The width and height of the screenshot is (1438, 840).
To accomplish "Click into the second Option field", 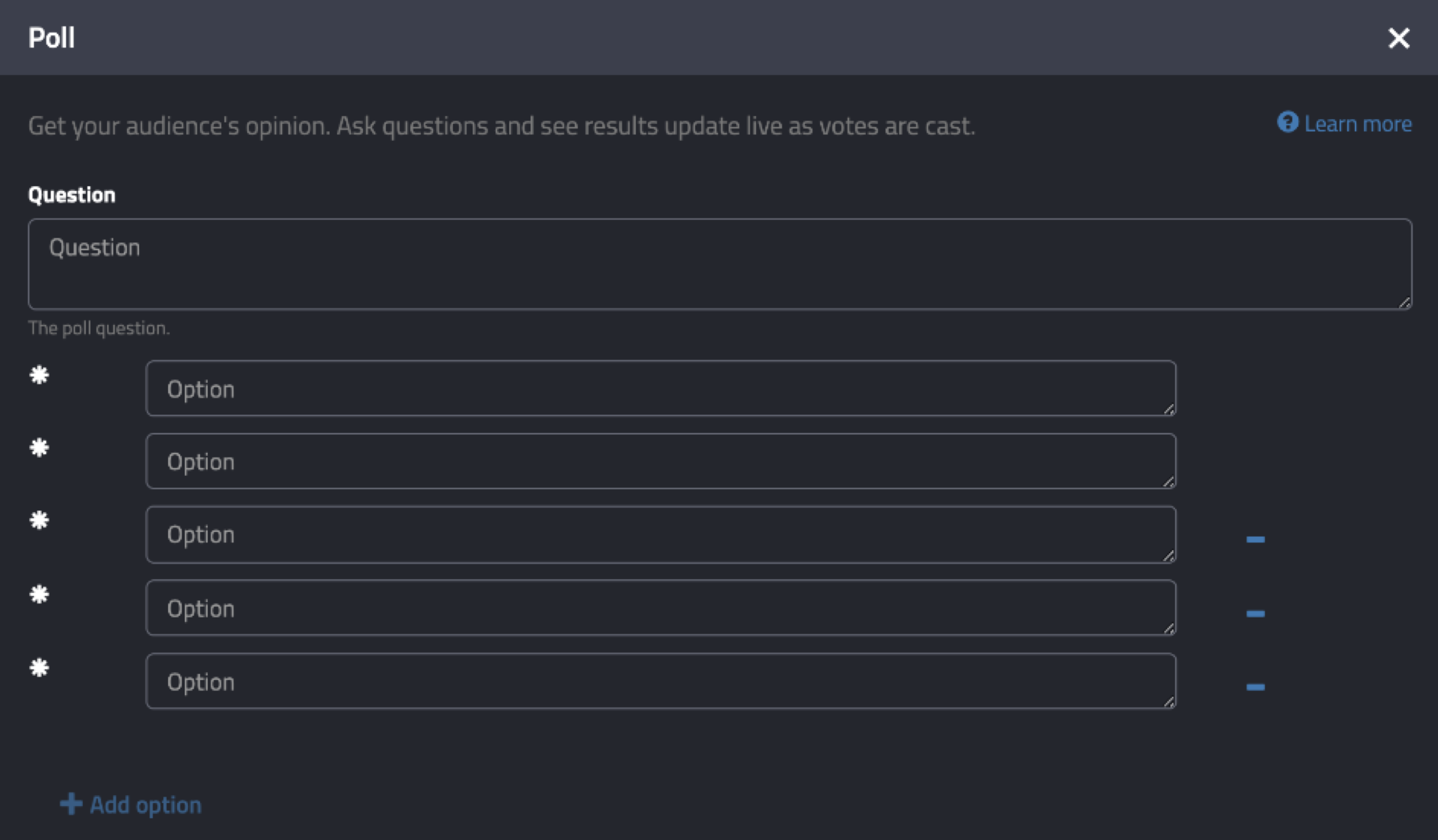I will pos(661,461).
